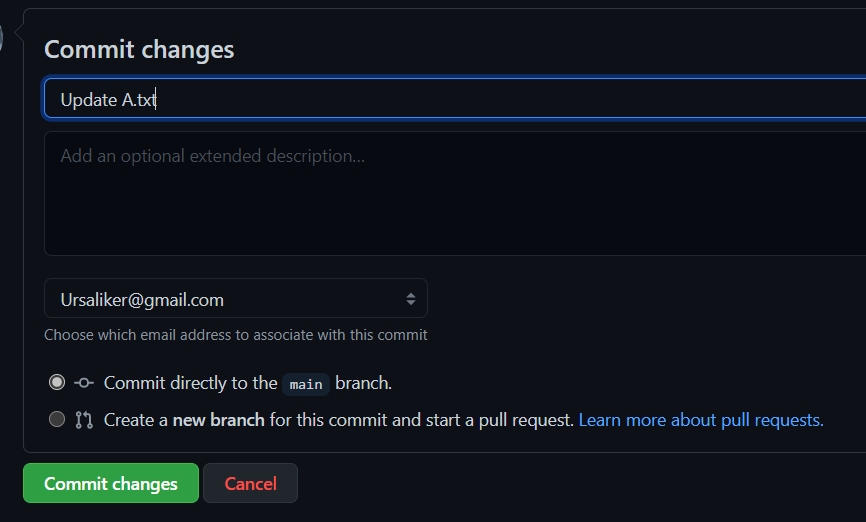Image resolution: width=866 pixels, height=522 pixels.
Task: Click the pull request icon beside new branch option
Action: point(84,420)
